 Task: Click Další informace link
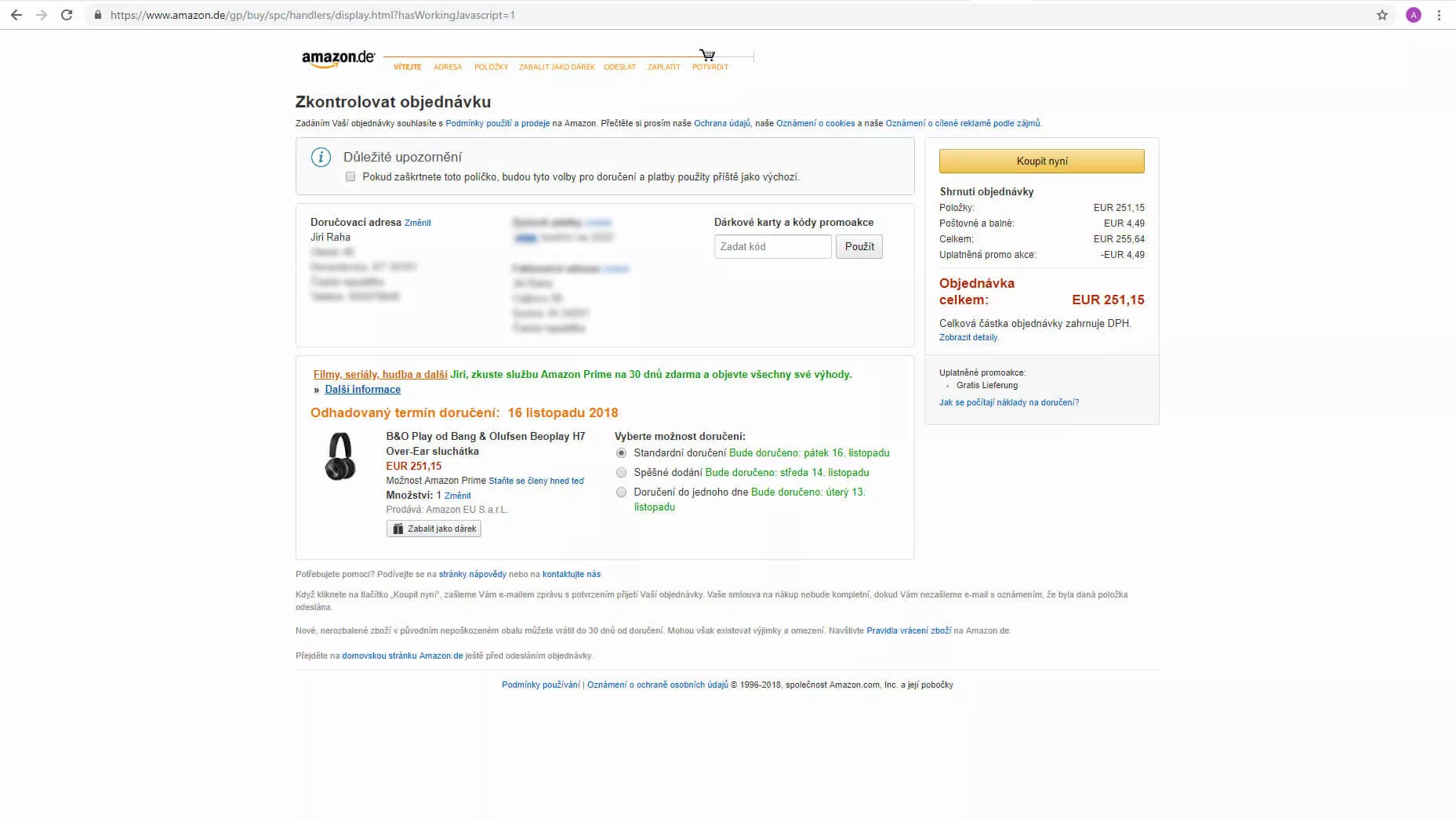363,390
